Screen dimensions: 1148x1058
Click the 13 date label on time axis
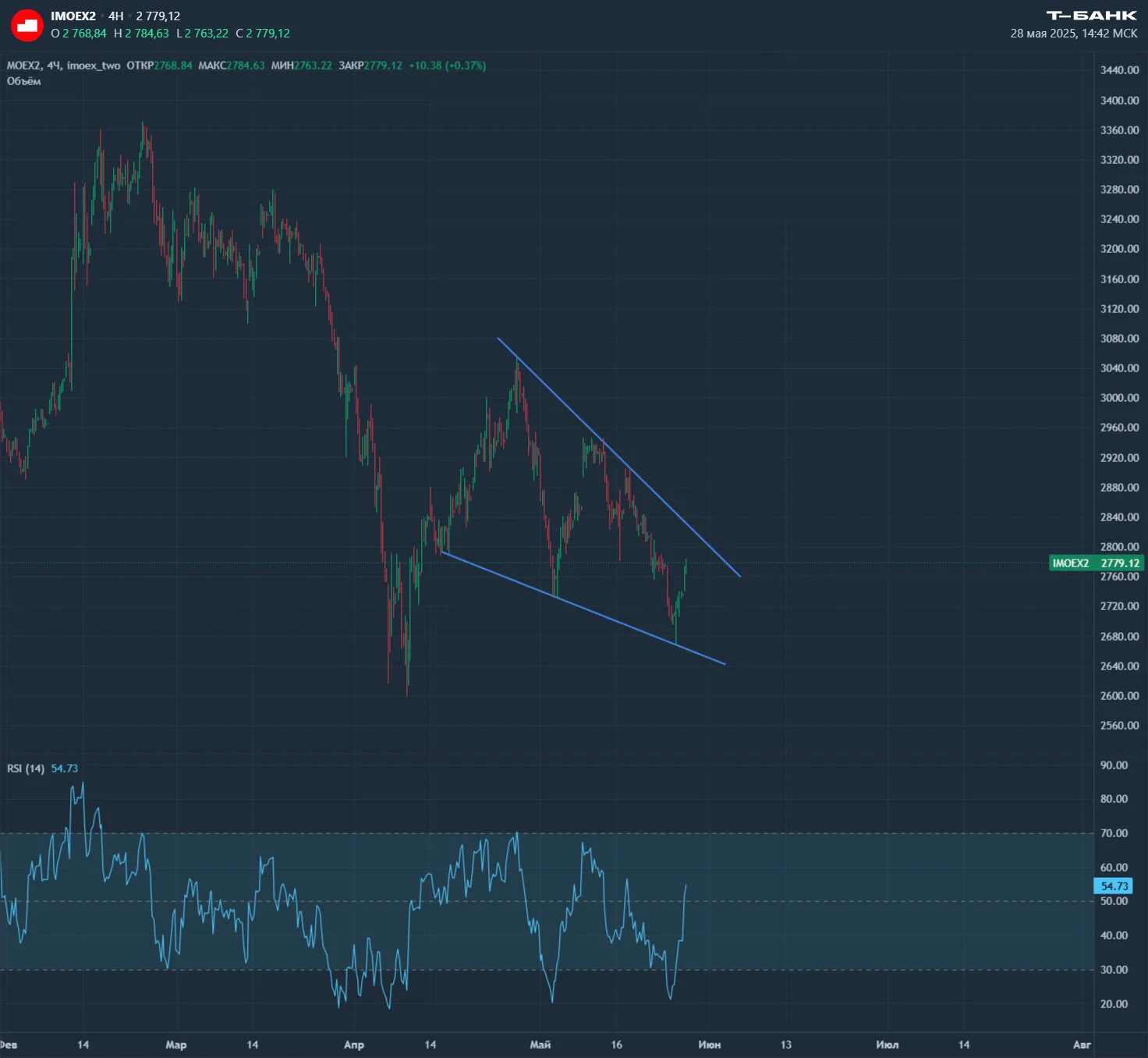click(x=786, y=1045)
